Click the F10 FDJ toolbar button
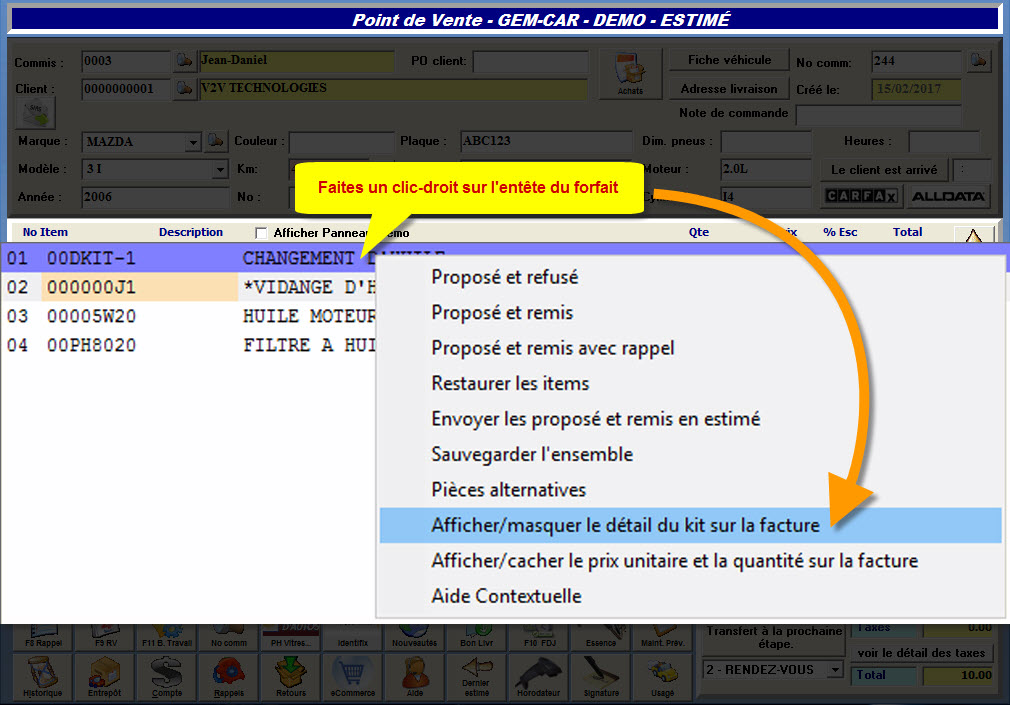This screenshot has width=1010, height=705. [x=538, y=637]
